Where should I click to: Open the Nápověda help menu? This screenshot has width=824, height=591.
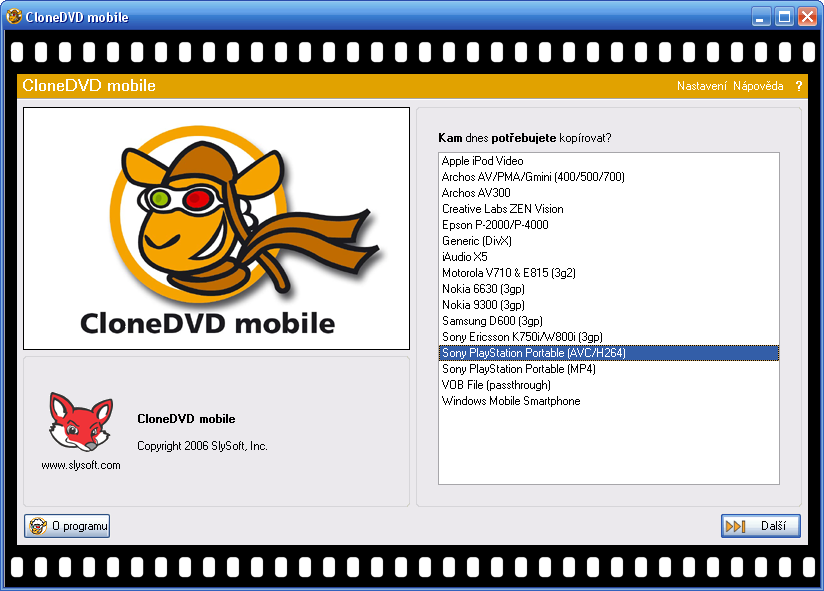(758, 87)
